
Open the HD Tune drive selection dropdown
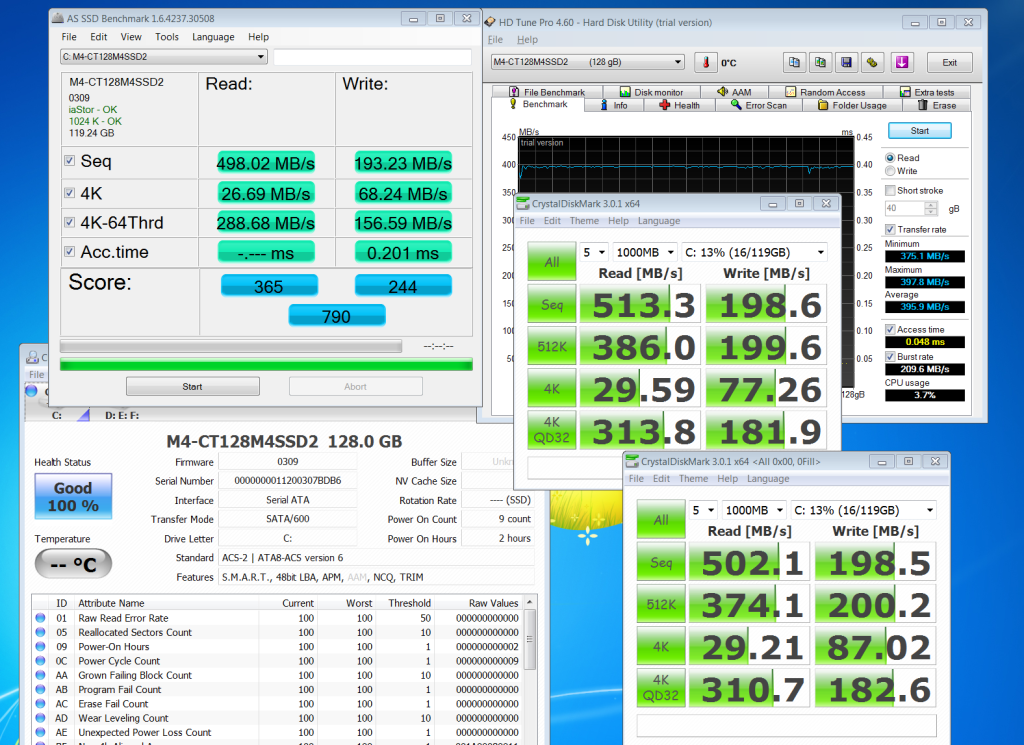point(587,62)
